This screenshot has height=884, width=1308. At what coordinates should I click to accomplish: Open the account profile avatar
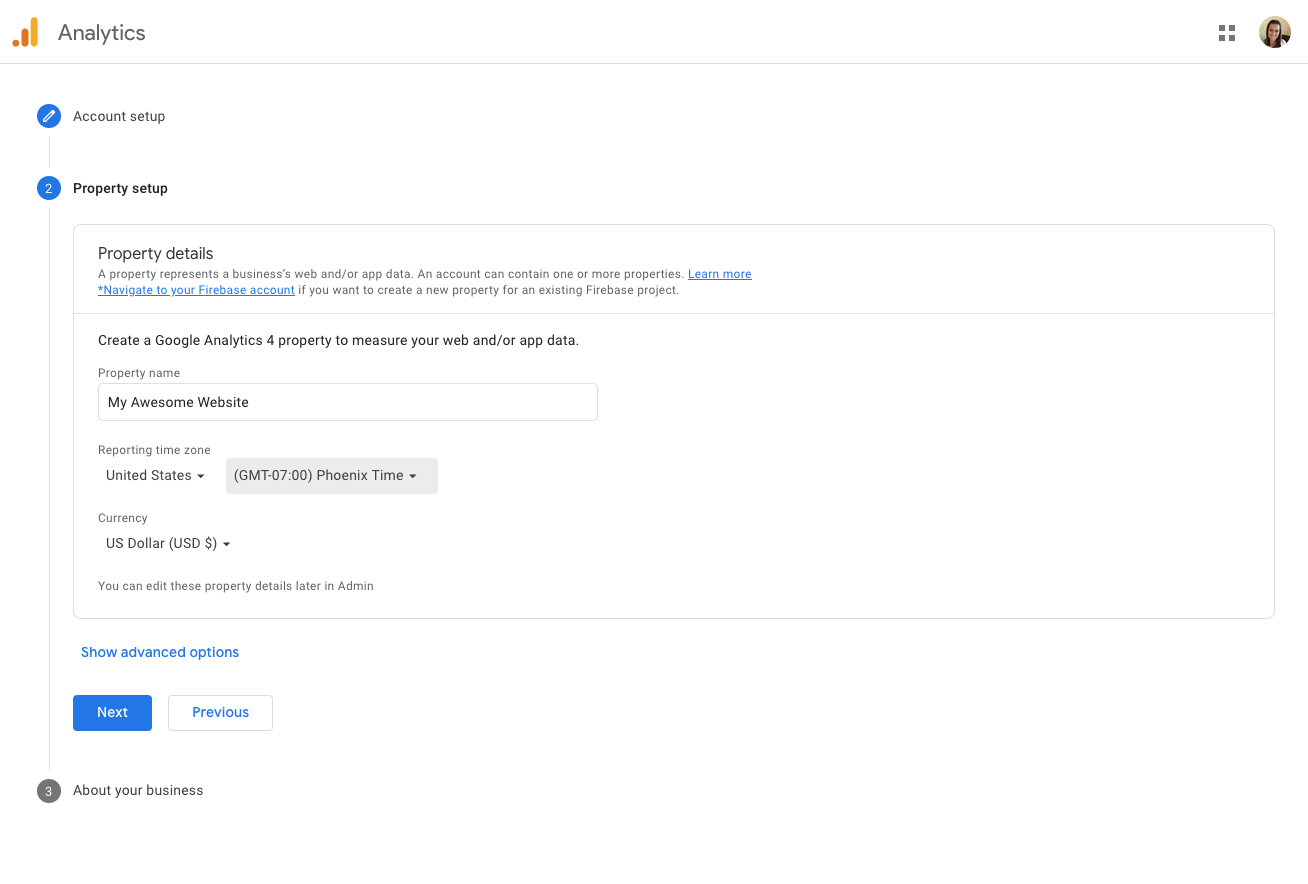[x=1275, y=32]
